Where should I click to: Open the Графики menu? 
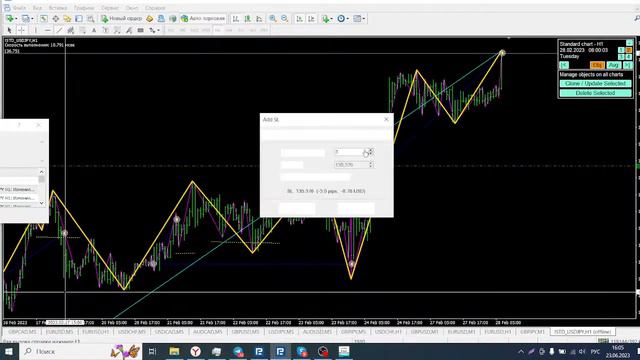[x=84, y=8]
